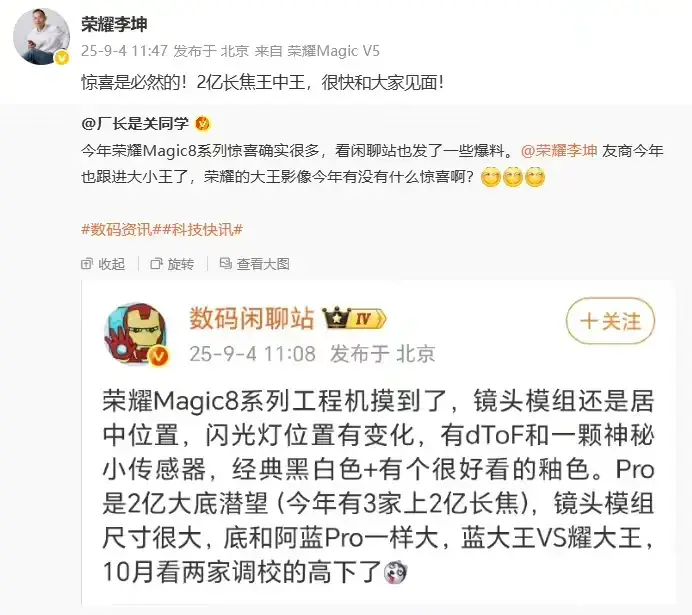The height and width of the screenshot is (615, 692).
Task: Open the orange @荣耀李坤 mention
Action: pos(559,150)
